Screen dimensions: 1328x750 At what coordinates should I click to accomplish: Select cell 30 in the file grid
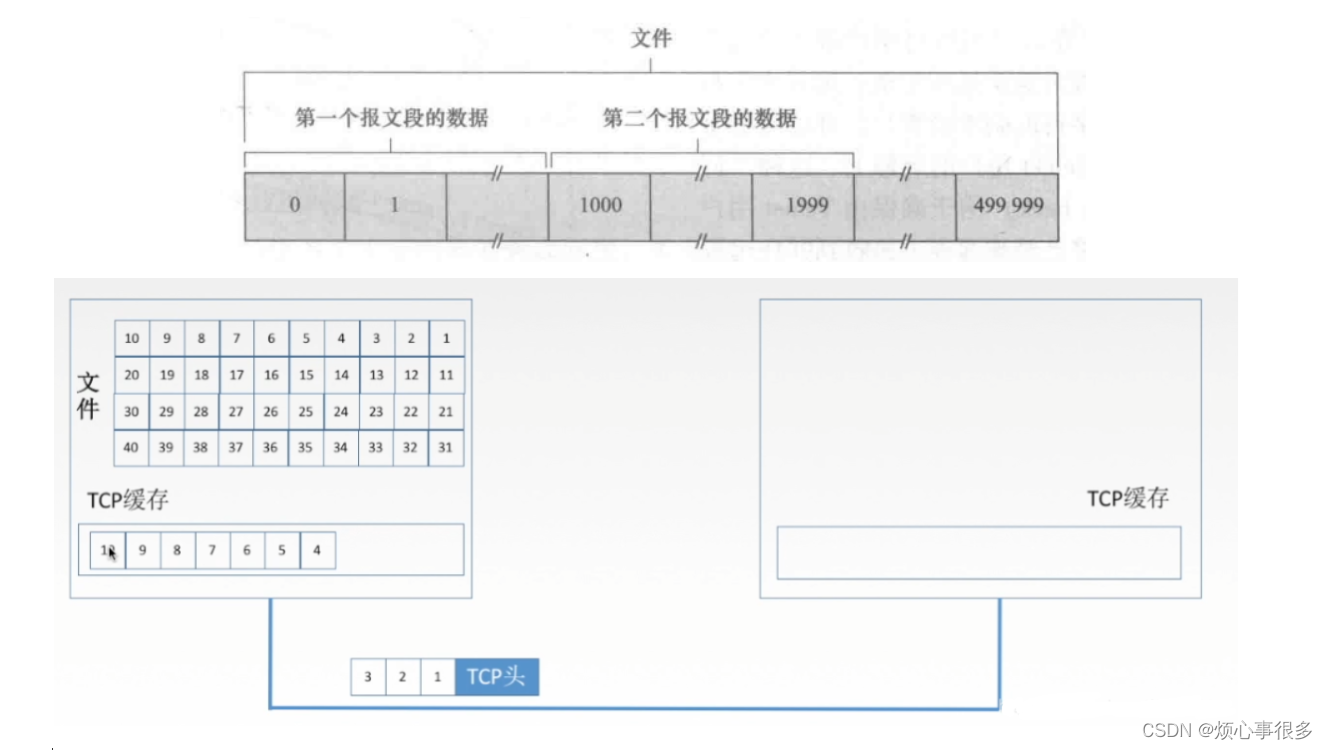[131, 411]
